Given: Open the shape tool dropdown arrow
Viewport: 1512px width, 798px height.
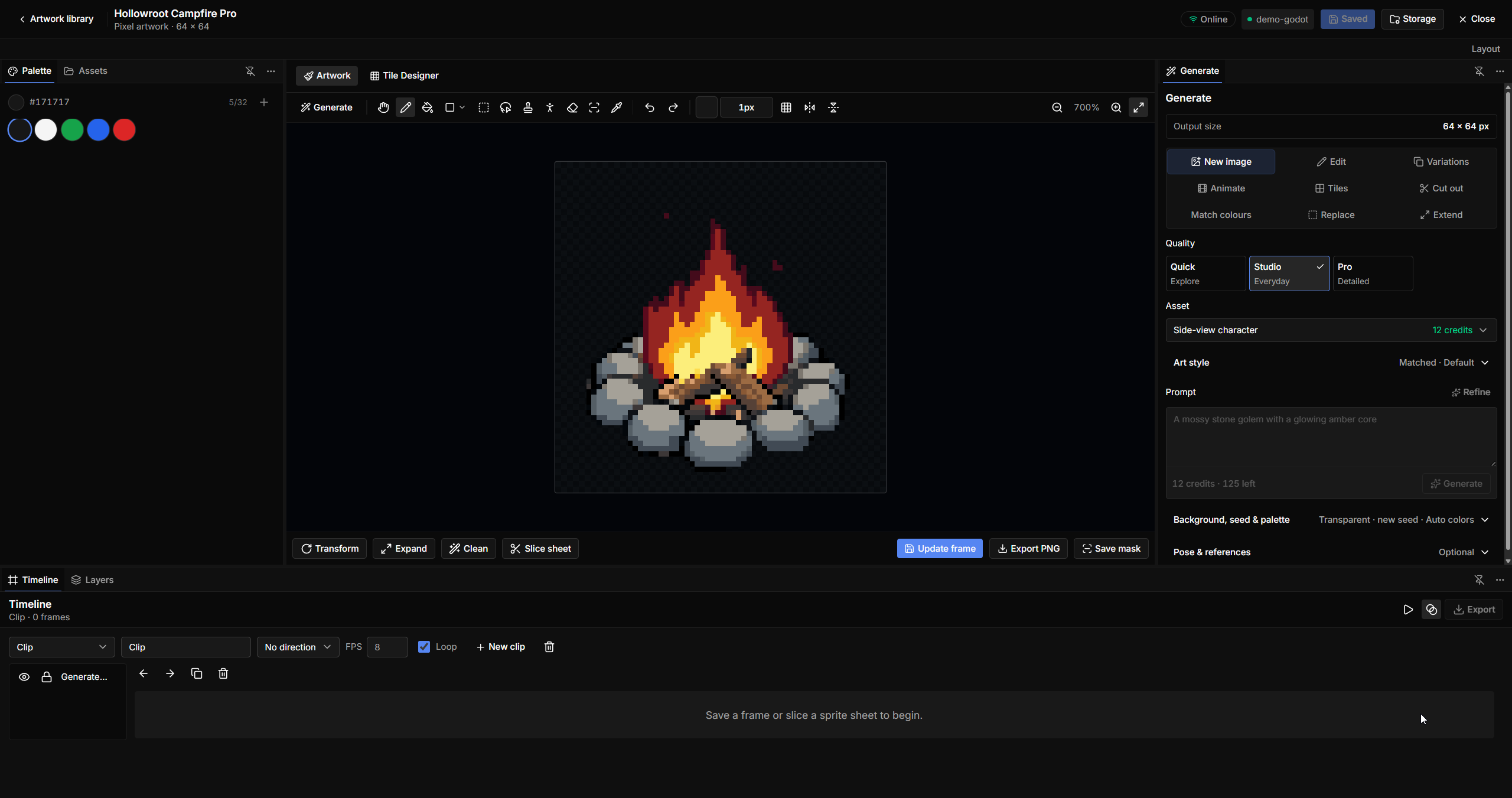Looking at the screenshot, I should [462, 108].
